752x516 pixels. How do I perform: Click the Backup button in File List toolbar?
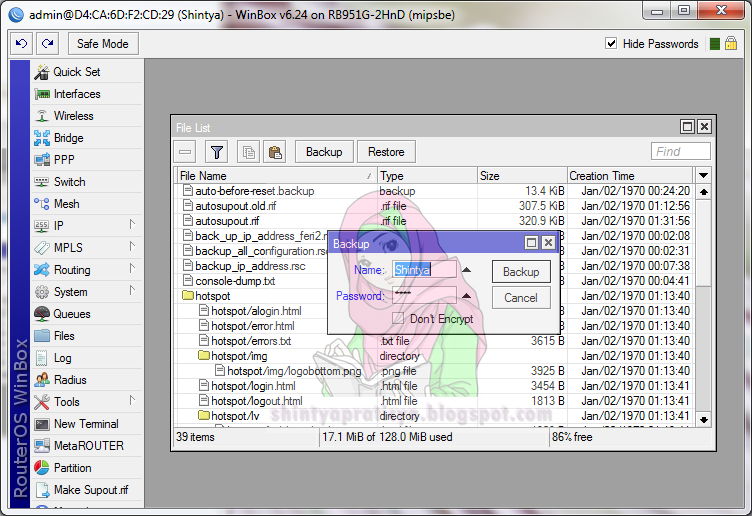point(324,152)
